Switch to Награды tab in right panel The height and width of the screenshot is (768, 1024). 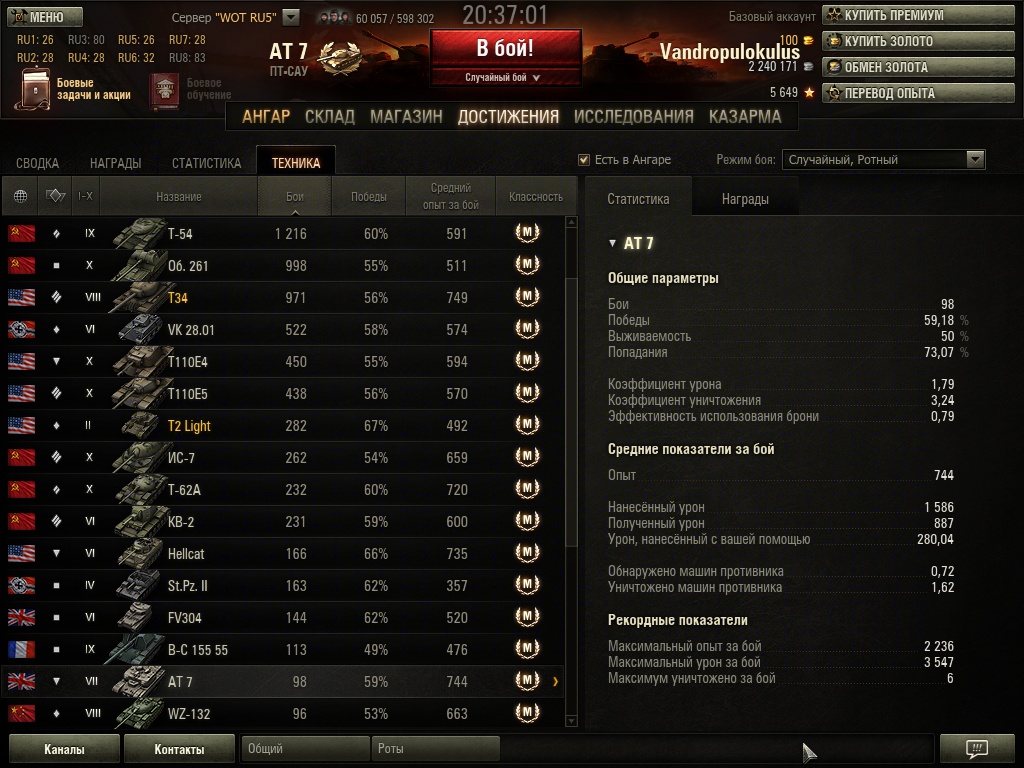pyautogui.click(x=744, y=199)
